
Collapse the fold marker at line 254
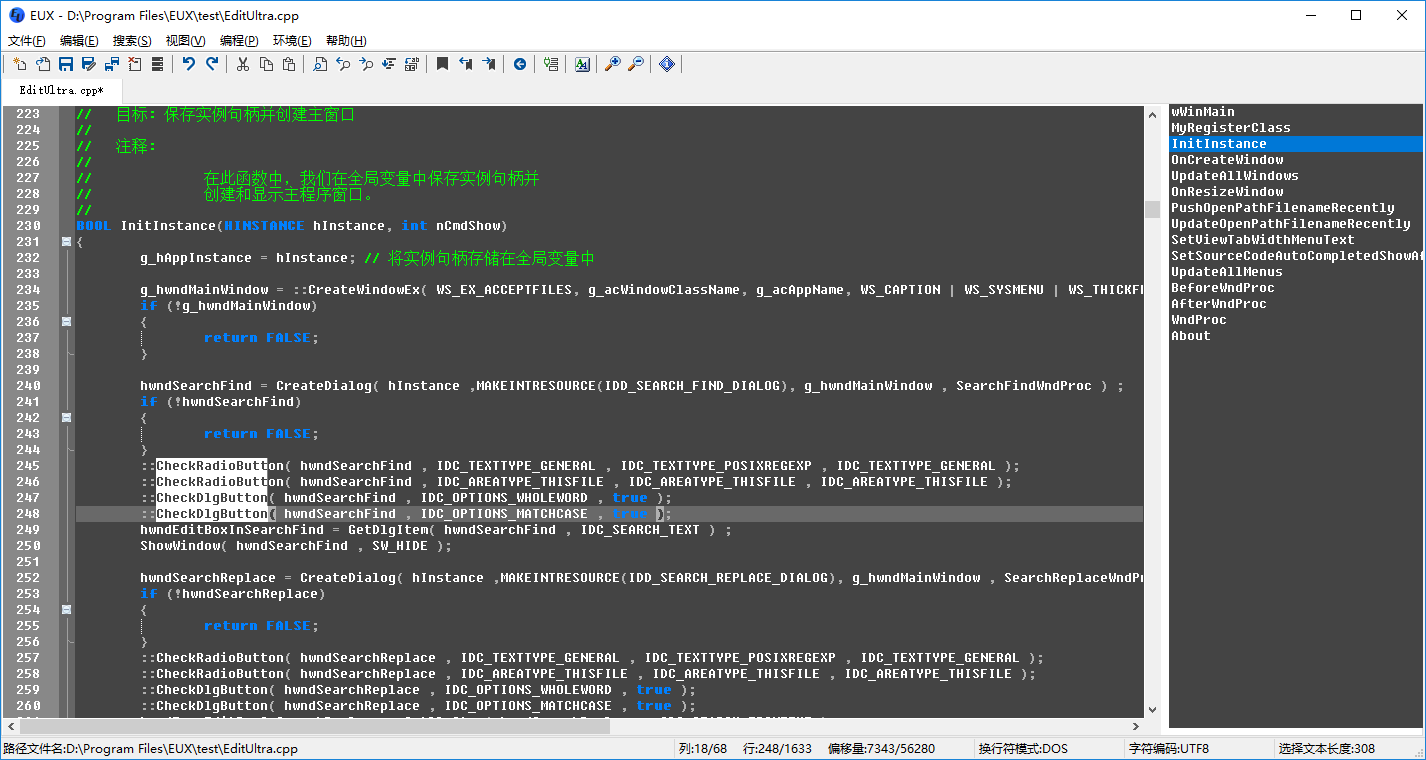[x=66, y=610]
